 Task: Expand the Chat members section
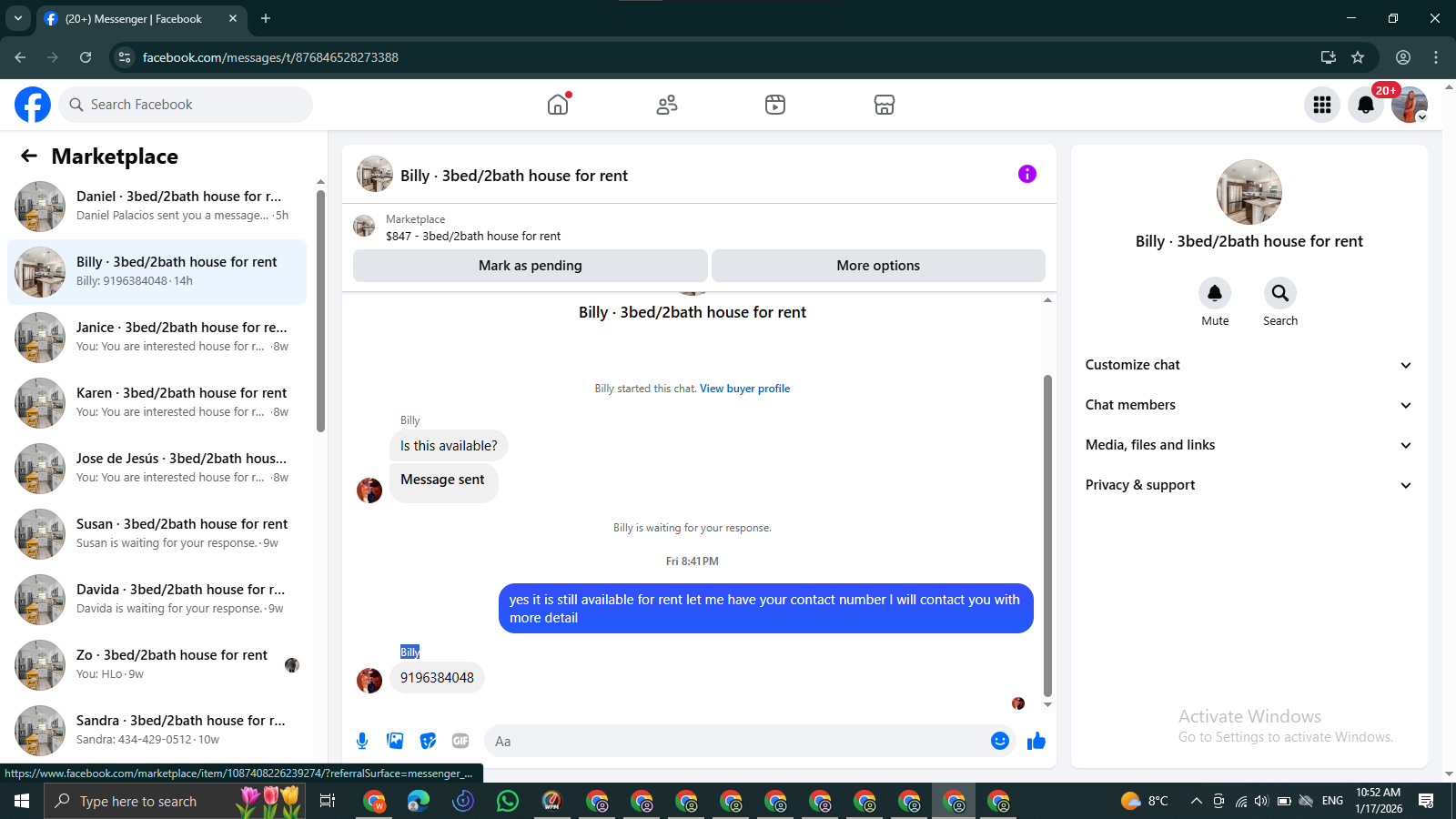(x=1249, y=405)
